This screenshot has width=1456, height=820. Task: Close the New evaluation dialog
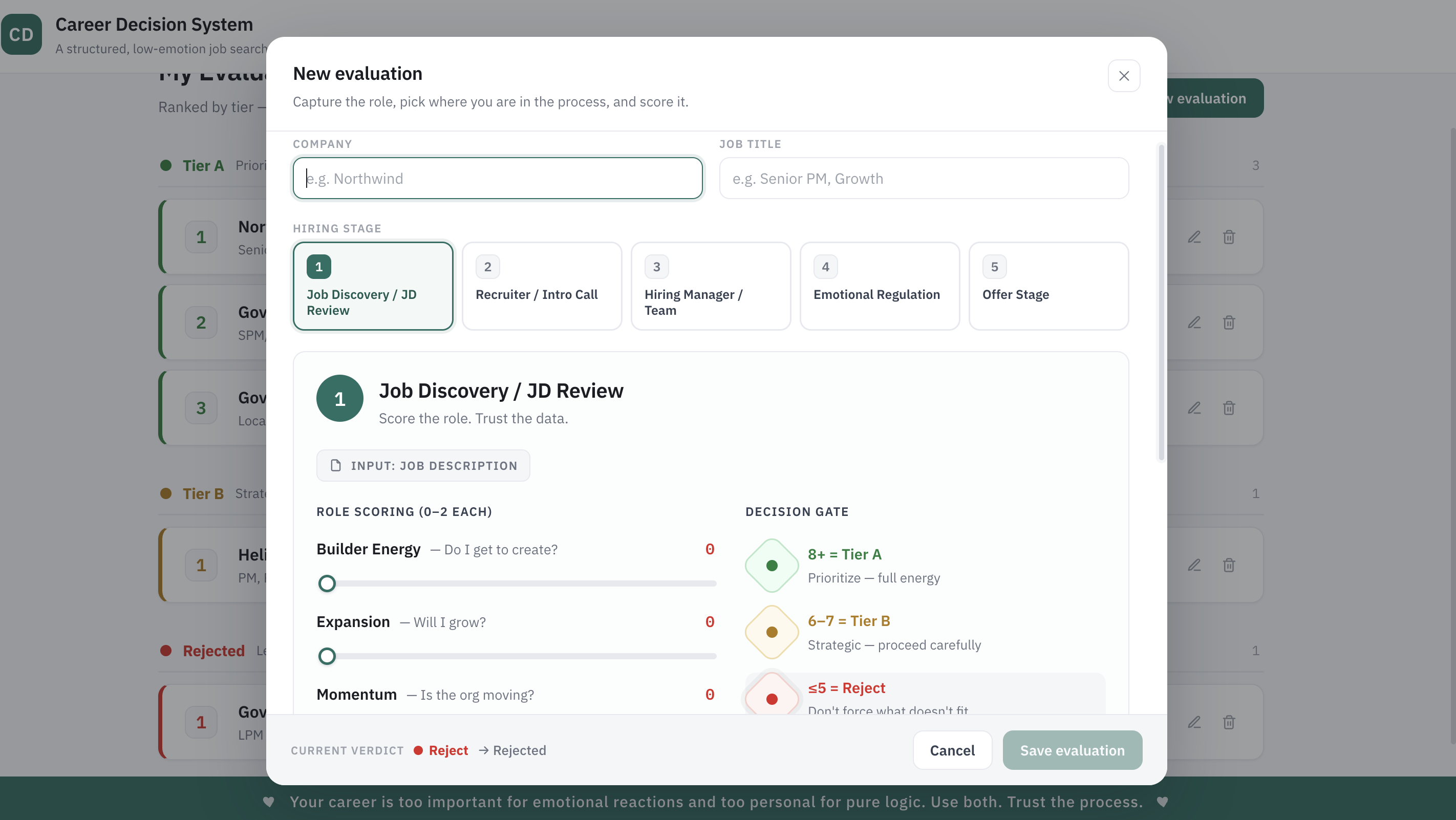click(1124, 76)
